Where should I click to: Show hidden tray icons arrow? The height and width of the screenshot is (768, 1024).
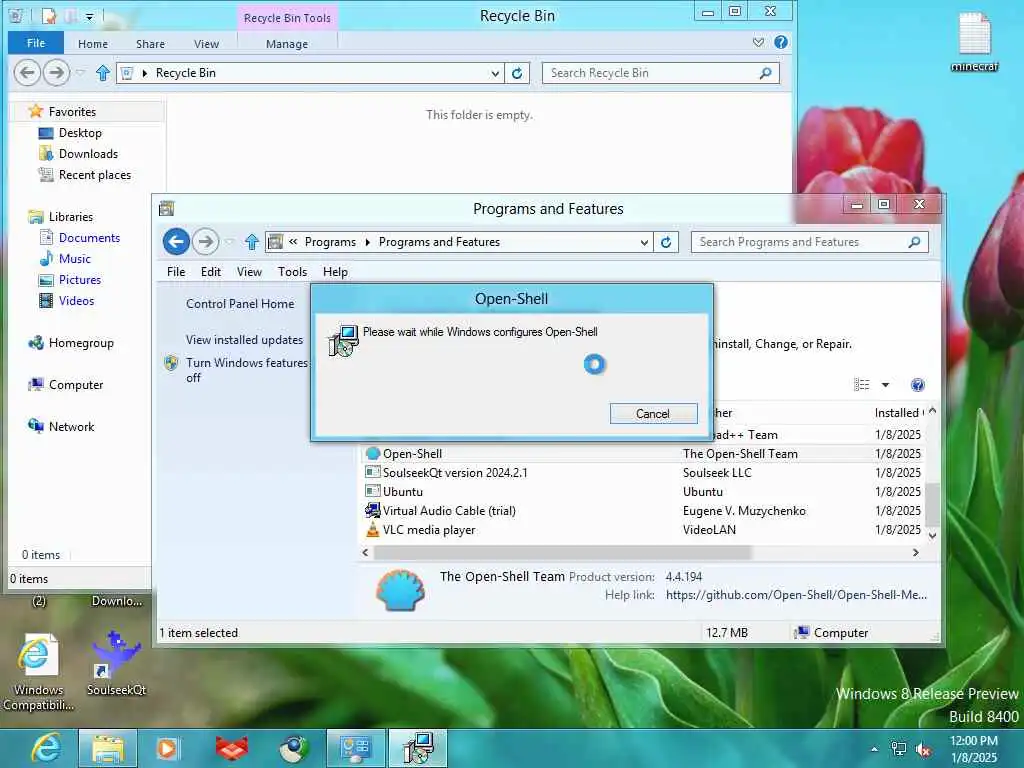point(874,749)
